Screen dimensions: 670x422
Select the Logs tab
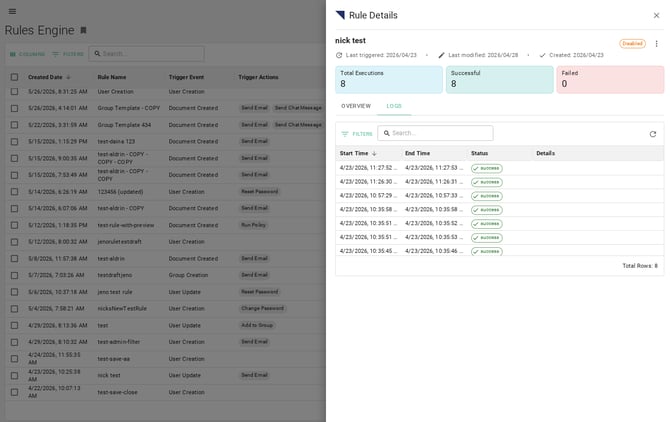click(x=394, y=106)
